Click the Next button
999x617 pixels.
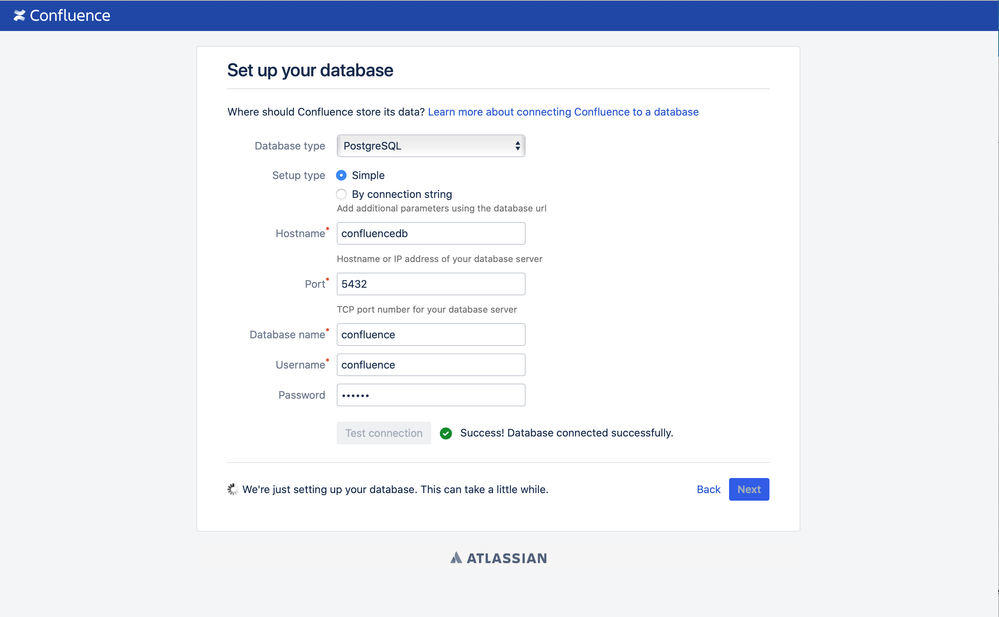pyautogui.click(x=749, y=490)
